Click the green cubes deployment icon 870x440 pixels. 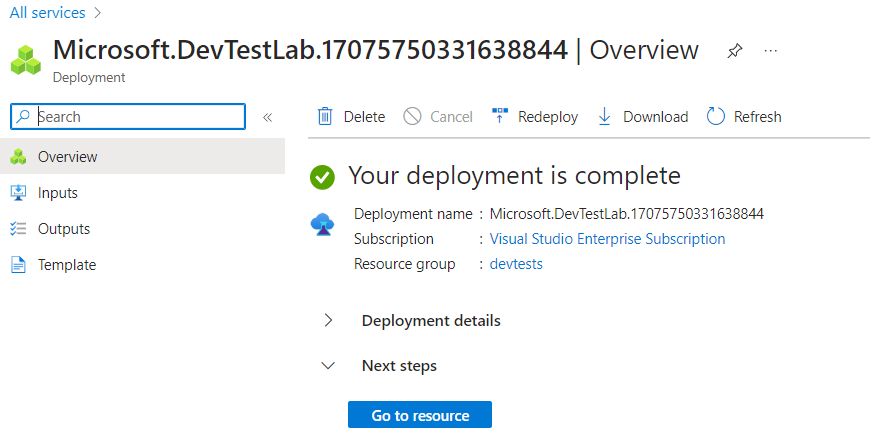click(26, 59)
